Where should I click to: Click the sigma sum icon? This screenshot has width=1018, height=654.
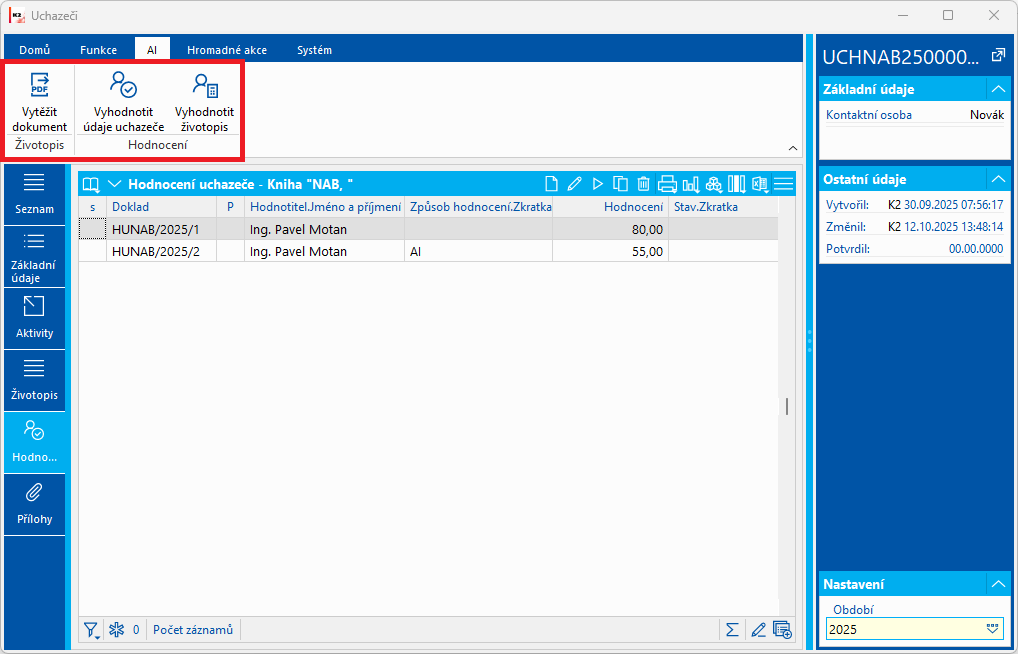(x=732, y=629)
